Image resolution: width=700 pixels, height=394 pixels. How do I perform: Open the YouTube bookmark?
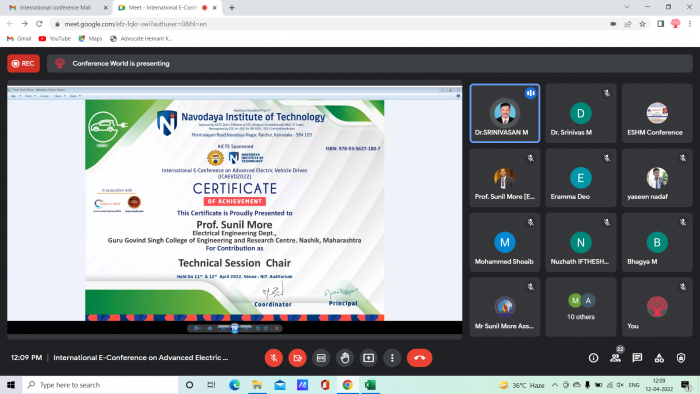click(x=55, y=39)
